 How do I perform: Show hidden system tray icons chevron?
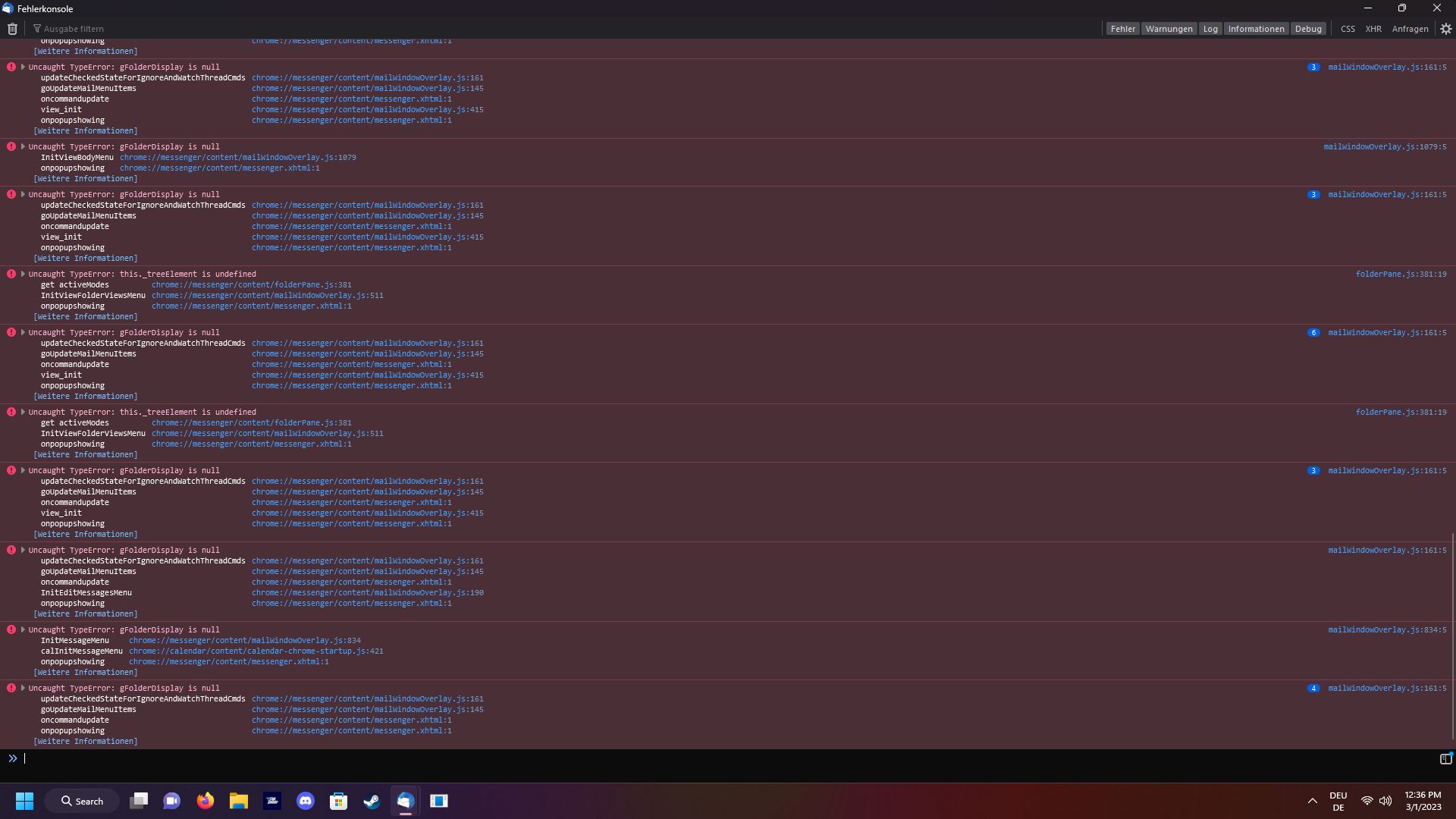click(x=1312, y=801)
